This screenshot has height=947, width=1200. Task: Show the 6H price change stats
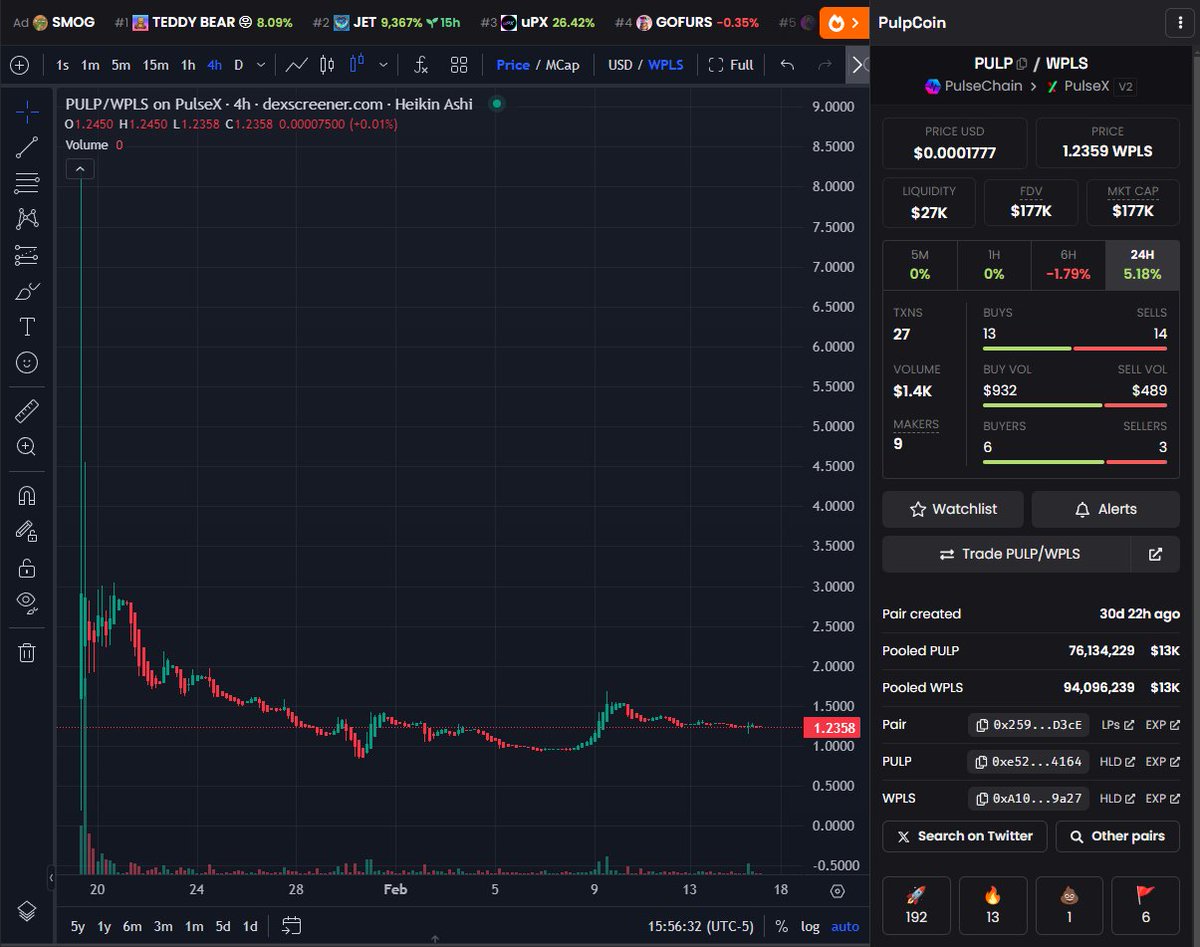[1068, 265]
